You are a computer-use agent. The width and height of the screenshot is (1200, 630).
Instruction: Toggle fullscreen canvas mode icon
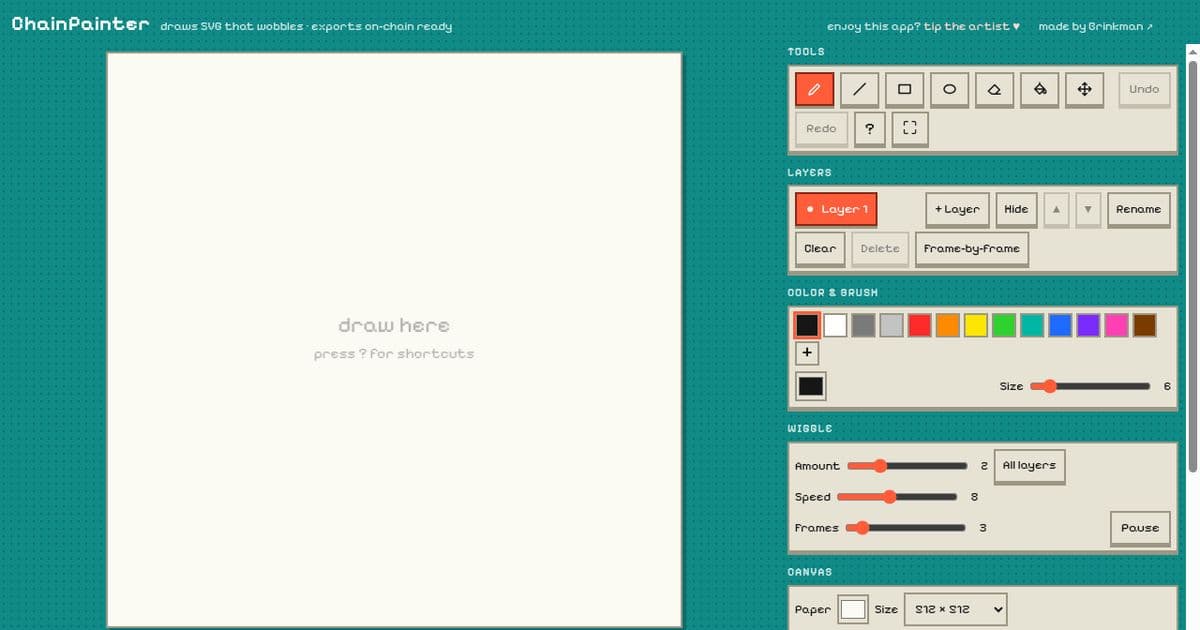pos(909,128)
